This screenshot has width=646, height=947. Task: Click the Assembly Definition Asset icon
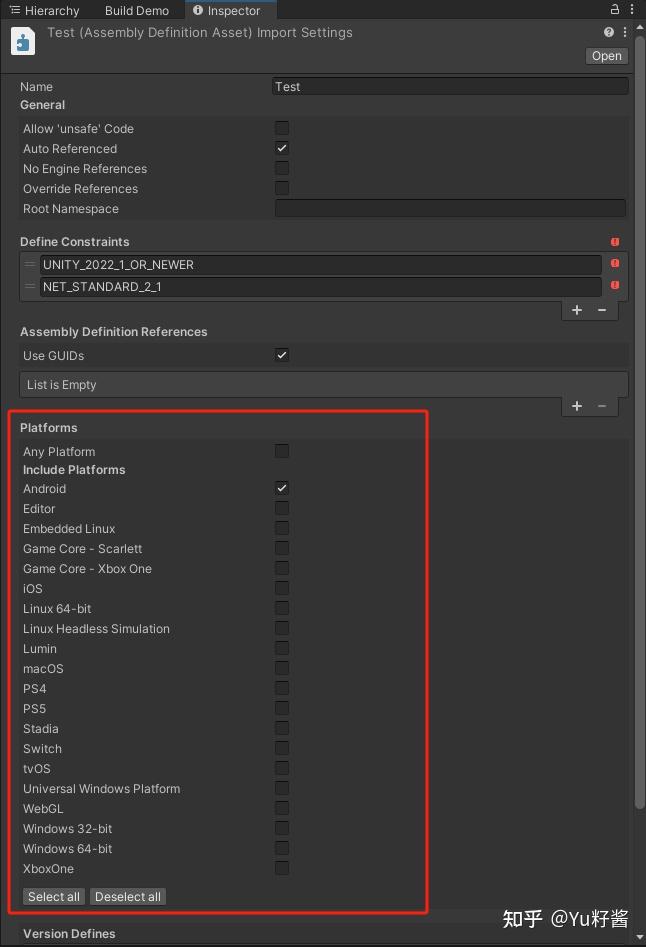point(22,41)
